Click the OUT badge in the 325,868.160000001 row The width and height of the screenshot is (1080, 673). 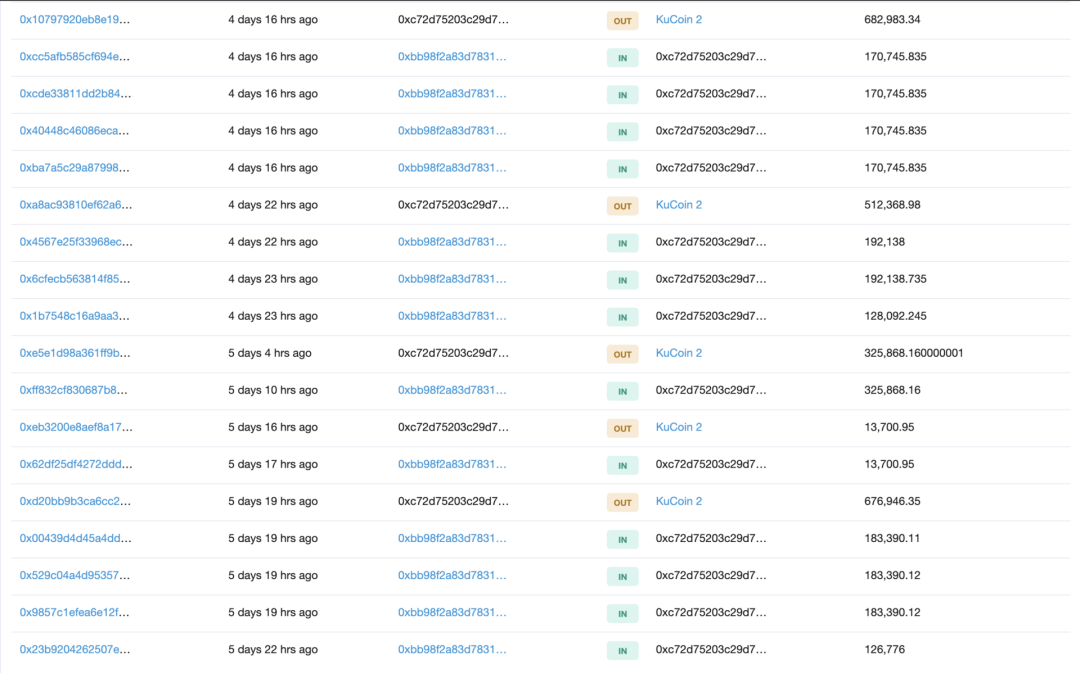(x=622, y=354)
